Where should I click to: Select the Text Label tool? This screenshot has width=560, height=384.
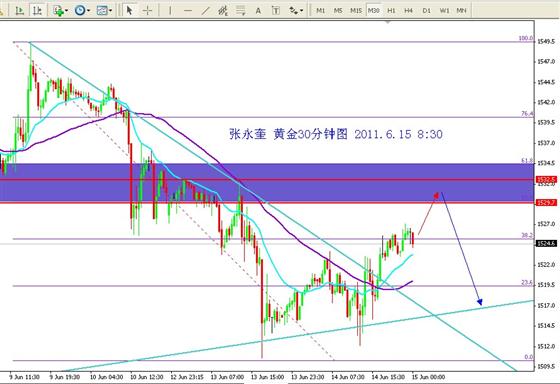(276, 11)
